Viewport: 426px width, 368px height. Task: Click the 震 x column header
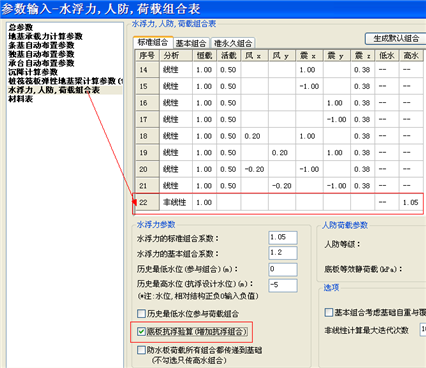[309, 56]
